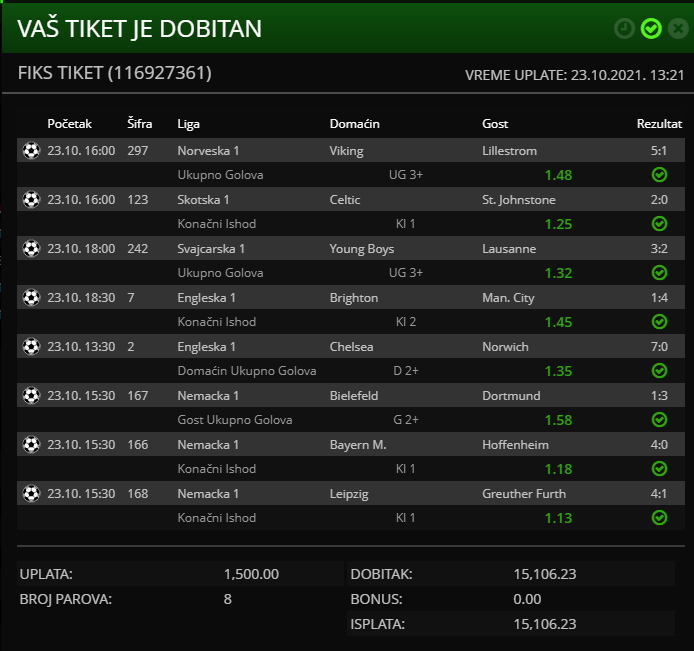Click the Norwich team name

(x=505, y=347)
